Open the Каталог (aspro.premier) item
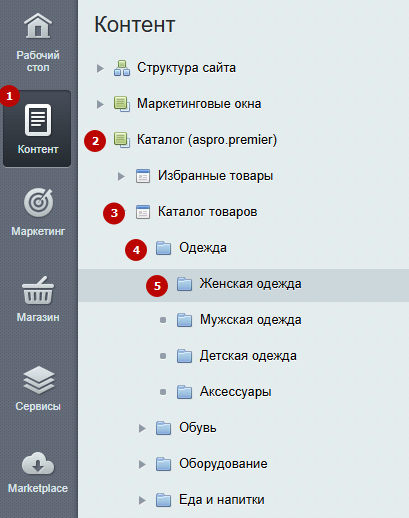 click(207, 140)
